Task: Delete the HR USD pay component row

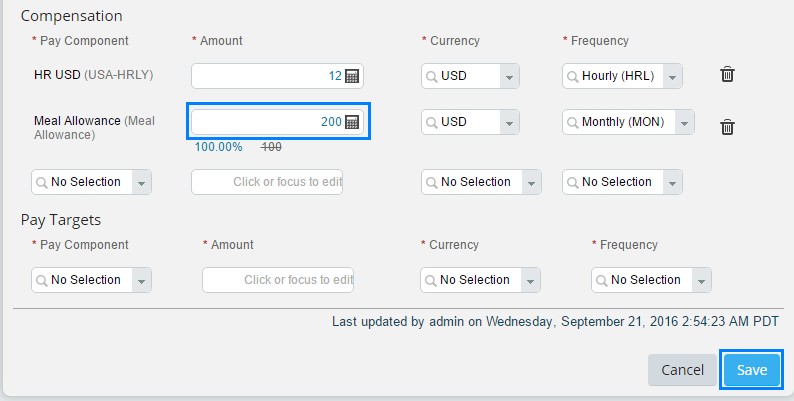Action: tap(727, 74)
